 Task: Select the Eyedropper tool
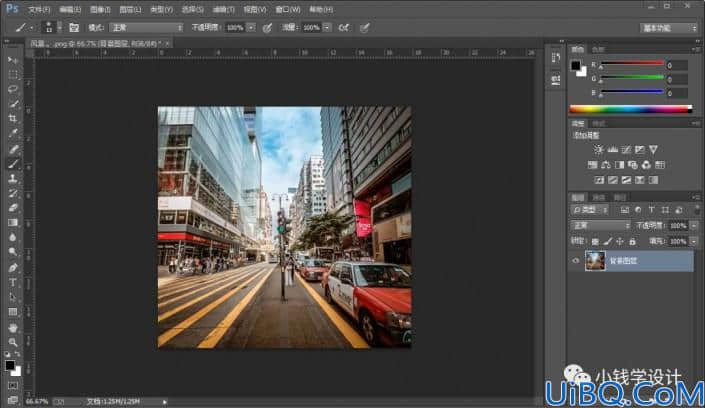pyautogui.click(x=13, y=134)
